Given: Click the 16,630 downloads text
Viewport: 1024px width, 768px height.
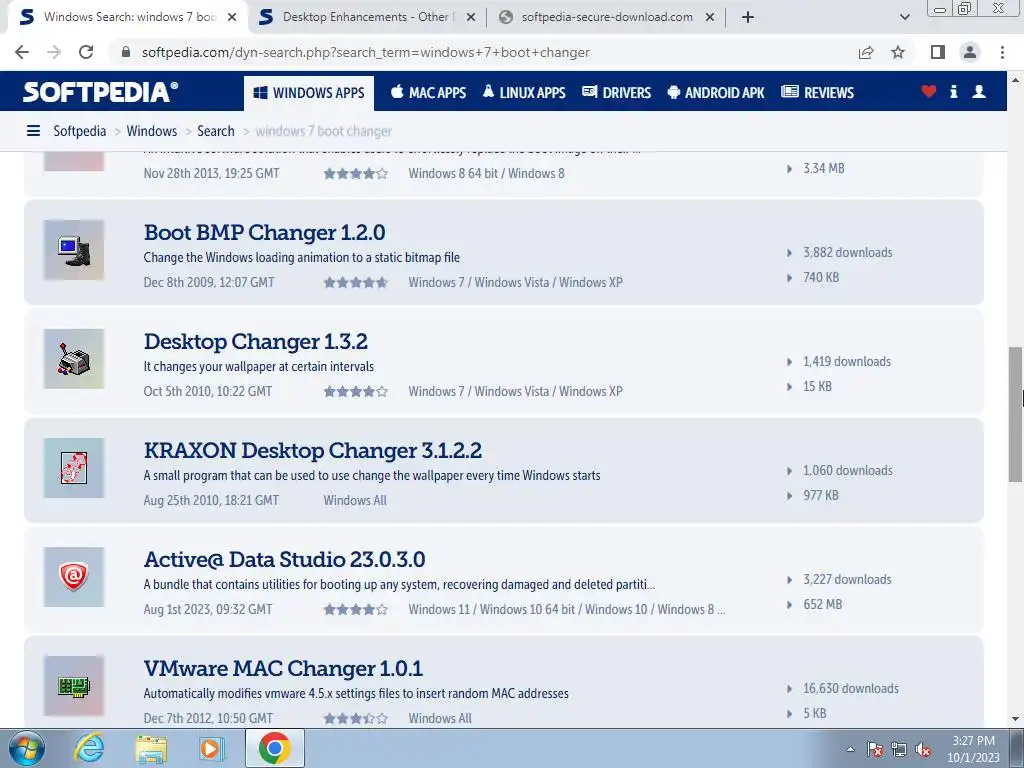Looking at the screenshot, I should coord(851,688).
